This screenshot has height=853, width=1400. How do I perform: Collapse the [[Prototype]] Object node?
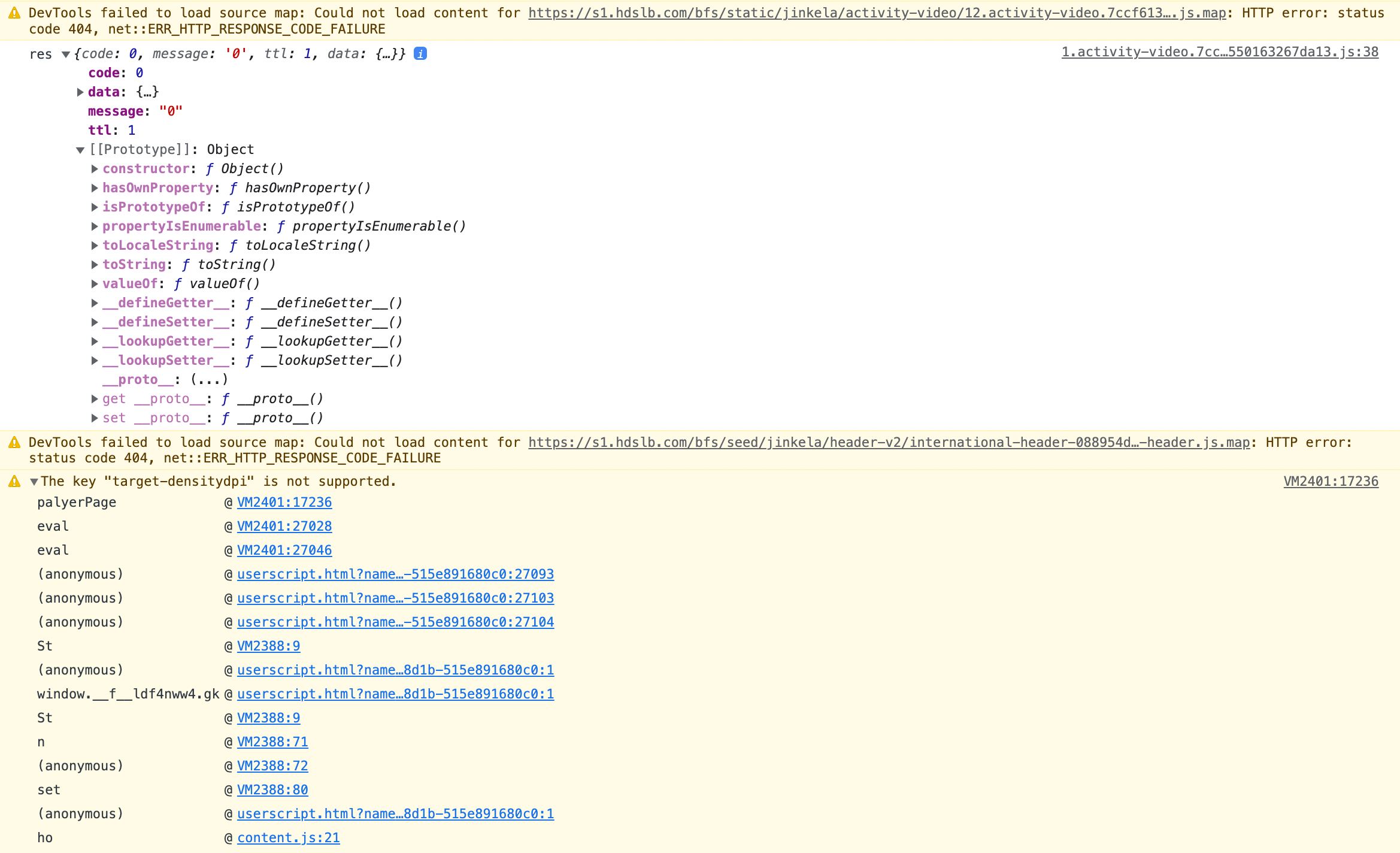80,150
